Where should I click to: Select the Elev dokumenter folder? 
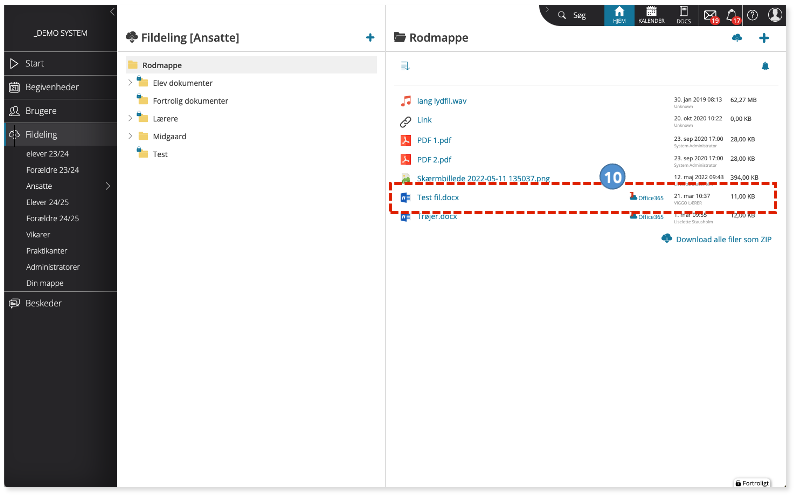pos(182,83)
